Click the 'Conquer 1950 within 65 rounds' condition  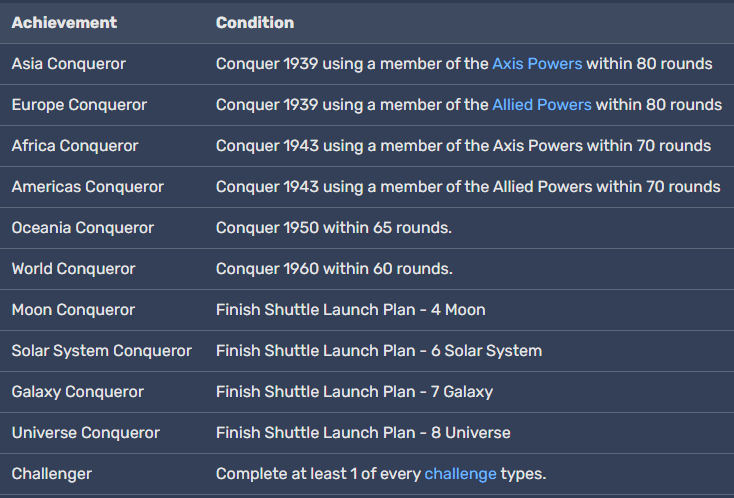pos(334,228)
